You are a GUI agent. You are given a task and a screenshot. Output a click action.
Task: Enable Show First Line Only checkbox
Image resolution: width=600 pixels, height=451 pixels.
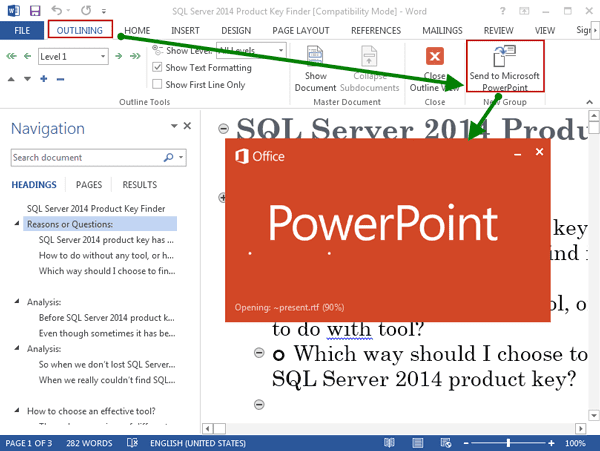pyautogui.click(x=157, y=84)
